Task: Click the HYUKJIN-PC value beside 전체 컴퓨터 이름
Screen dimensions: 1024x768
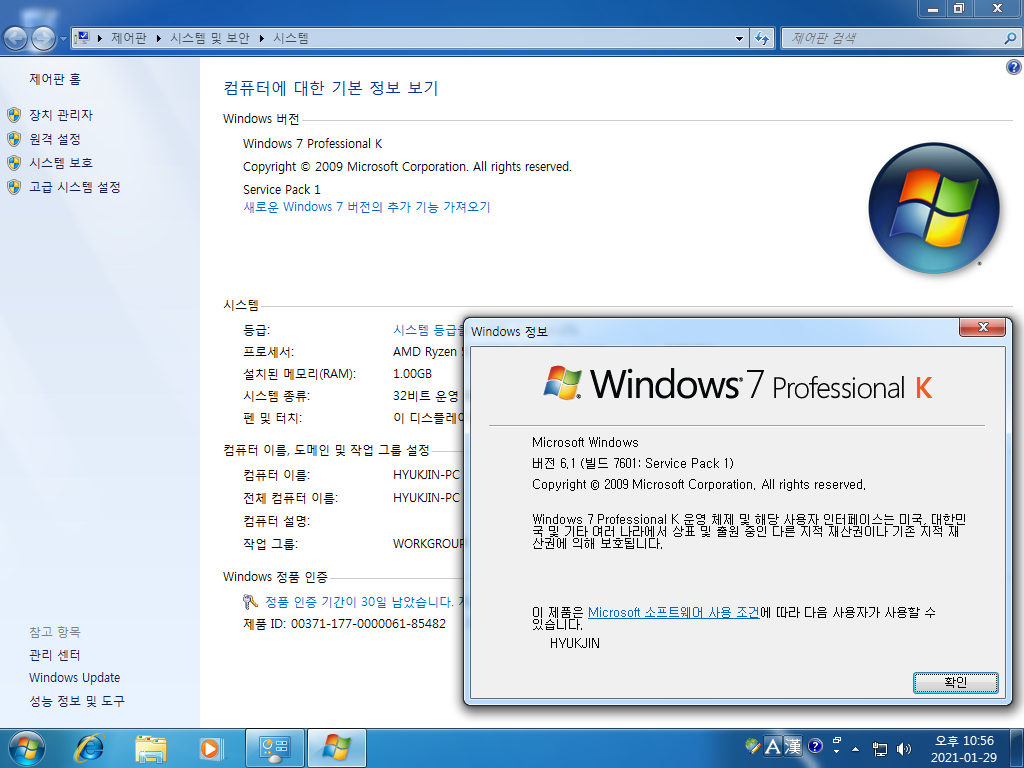Action: tap(427, 498)
